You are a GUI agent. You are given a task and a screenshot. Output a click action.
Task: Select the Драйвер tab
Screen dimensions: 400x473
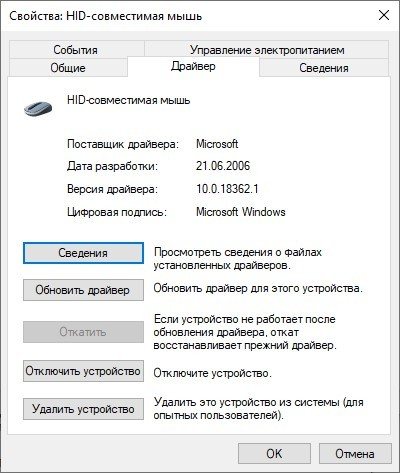[x=193, y=66]
